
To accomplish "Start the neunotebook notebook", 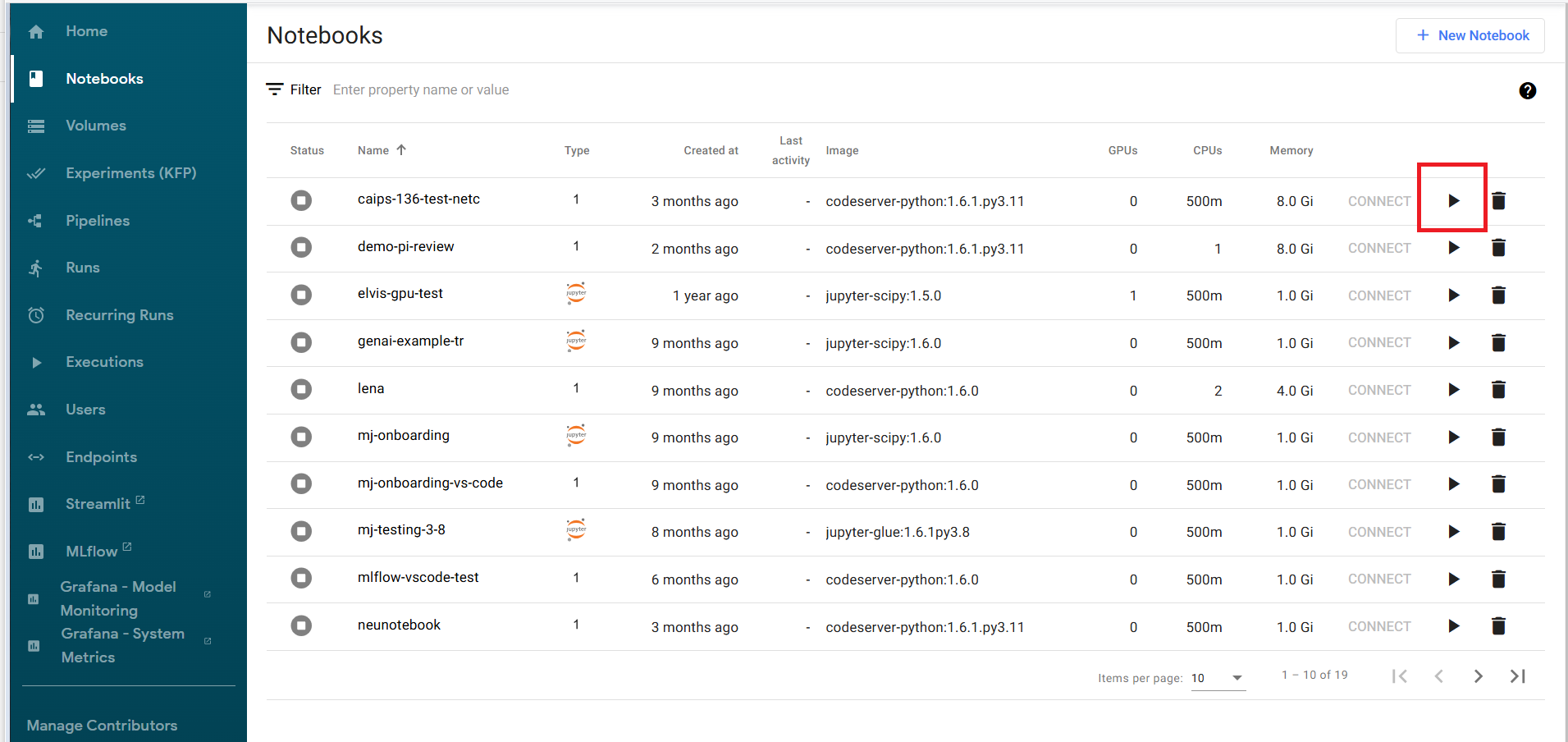I will tap(1453, 626).
